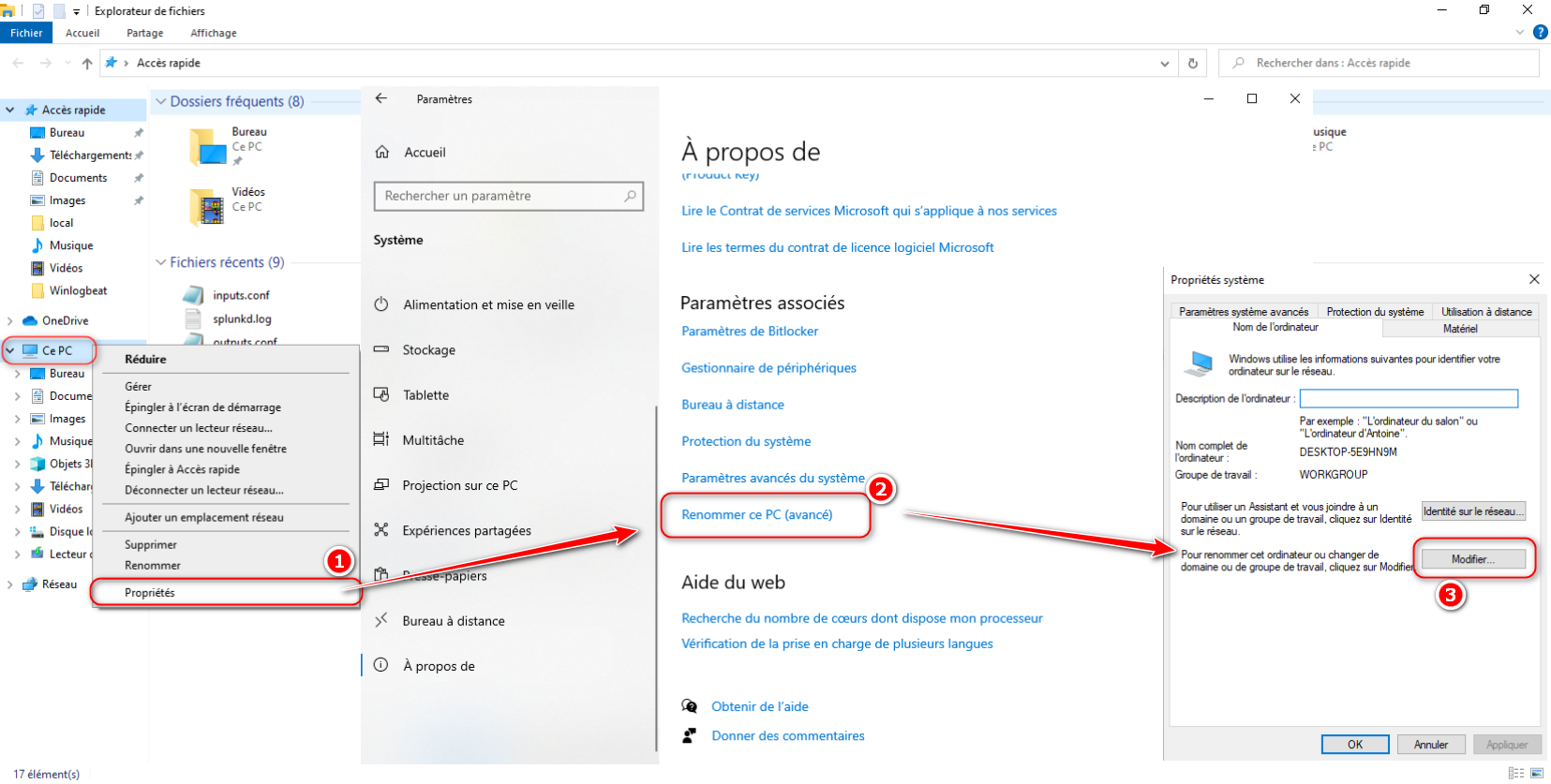Select Réseau in navigation pane
Image resolution: width=1551 pixels, height=784 pixels.
[x=59, y=584]
